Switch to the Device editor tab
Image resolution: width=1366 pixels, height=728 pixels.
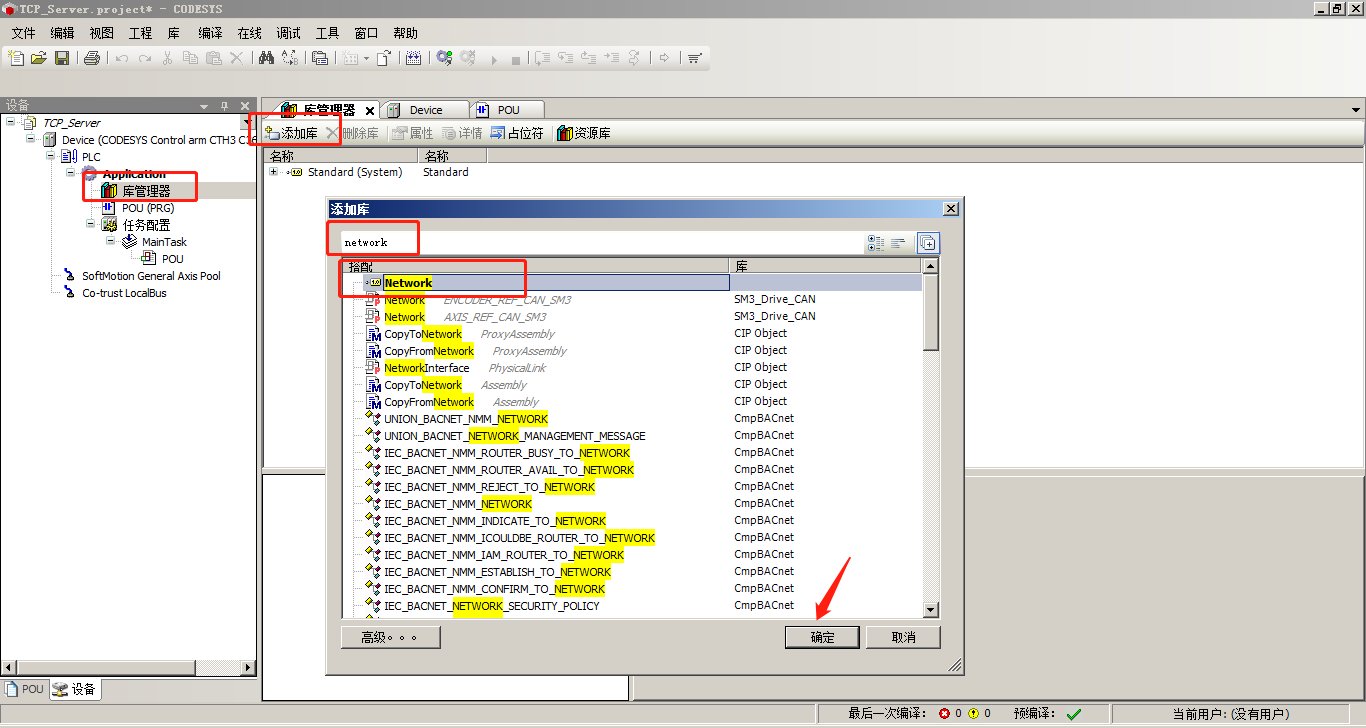tap(426, 110)
